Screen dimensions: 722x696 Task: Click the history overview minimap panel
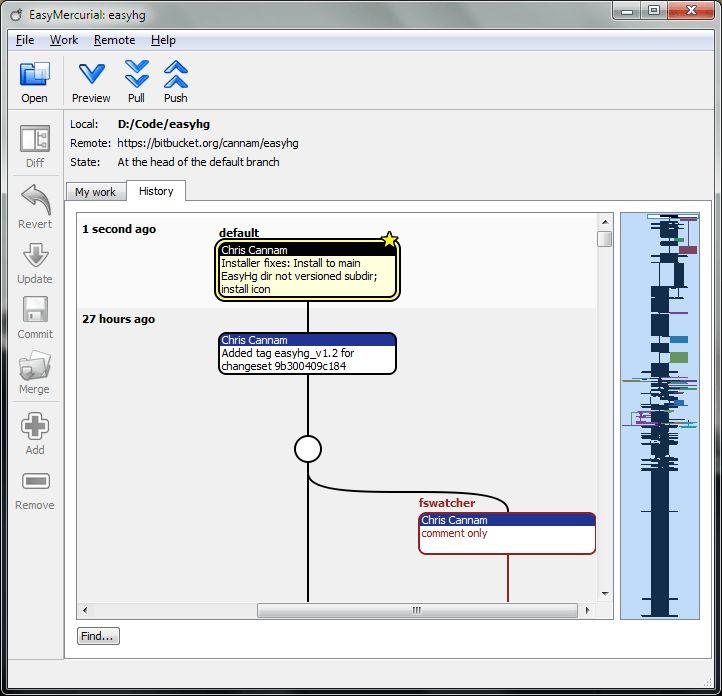(x=659, y=415)
